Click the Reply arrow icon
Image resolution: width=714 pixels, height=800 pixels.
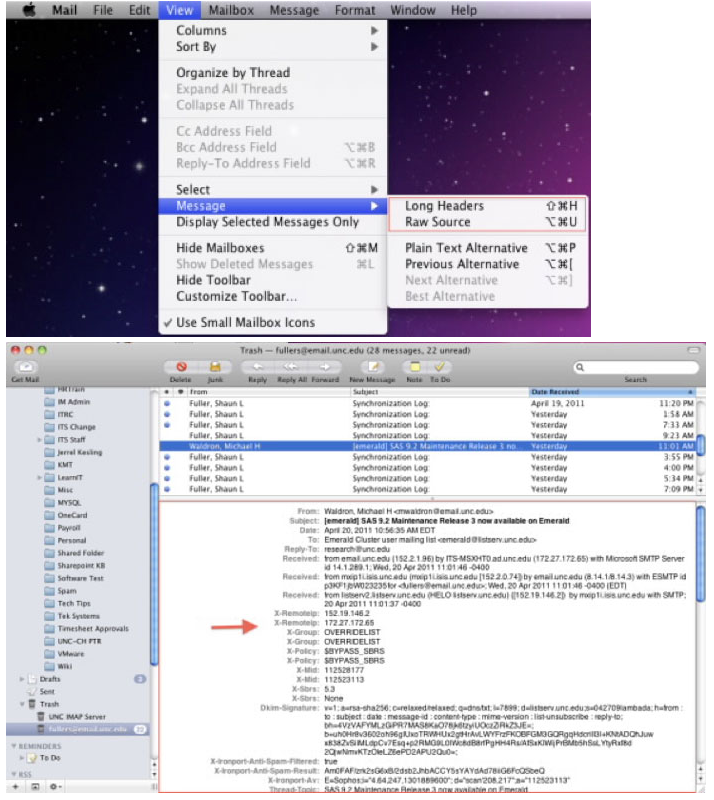pyautogui.click(x=258, y=367)
